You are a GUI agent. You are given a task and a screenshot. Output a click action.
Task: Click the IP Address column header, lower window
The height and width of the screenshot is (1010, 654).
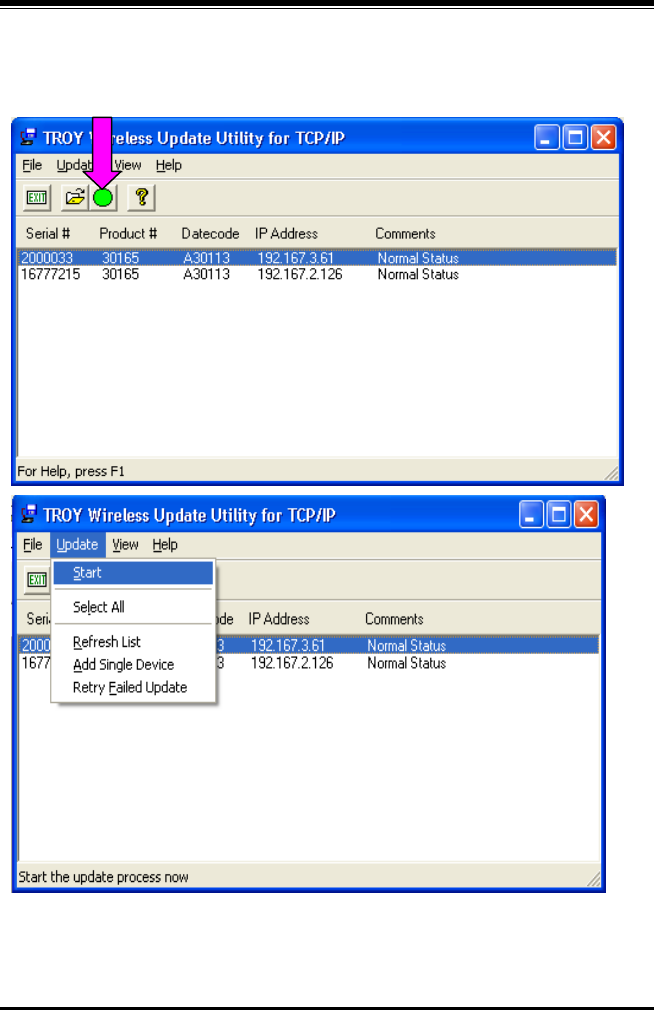279,619
